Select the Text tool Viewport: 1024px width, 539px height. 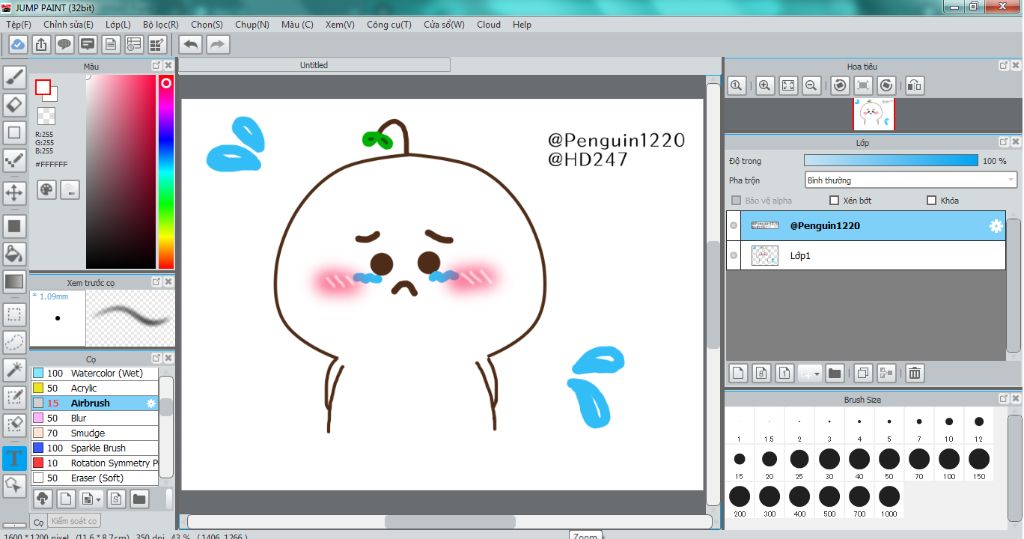coord(14,457)
